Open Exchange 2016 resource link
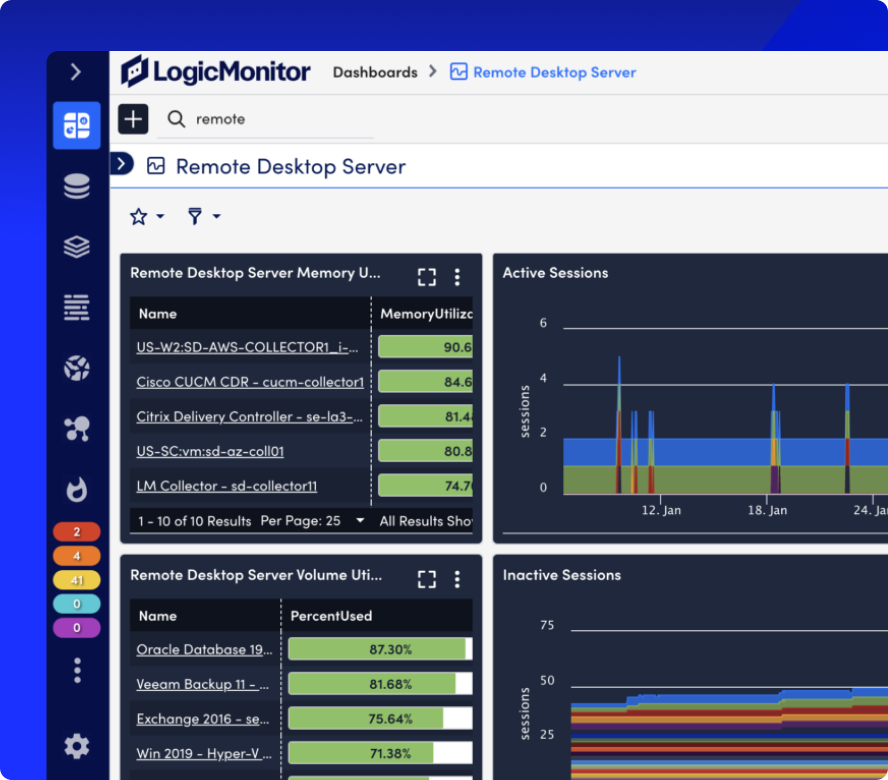 tap(203, 719)
